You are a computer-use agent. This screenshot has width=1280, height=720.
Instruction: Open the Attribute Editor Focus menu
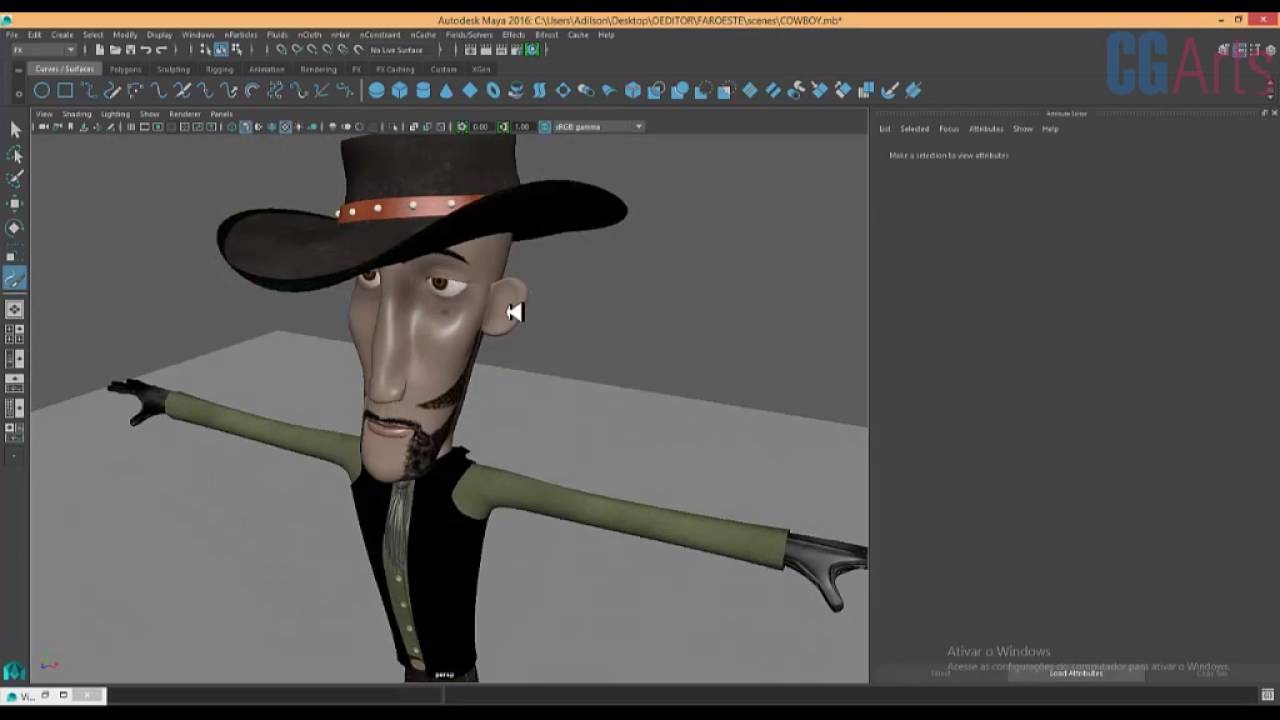[x=949, y=129]
